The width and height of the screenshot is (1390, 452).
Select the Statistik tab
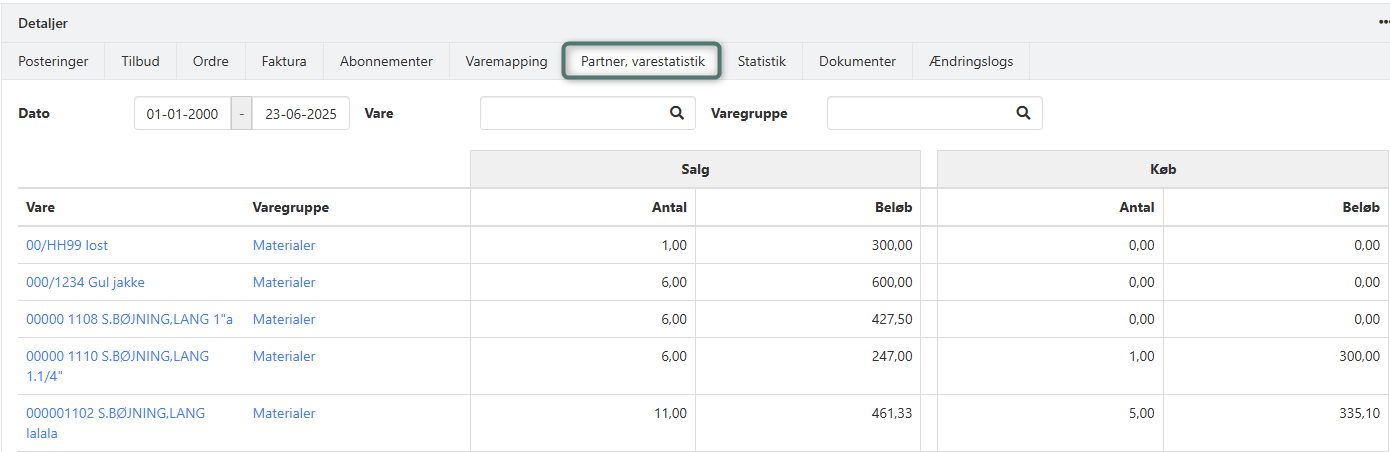click(761, 61)
